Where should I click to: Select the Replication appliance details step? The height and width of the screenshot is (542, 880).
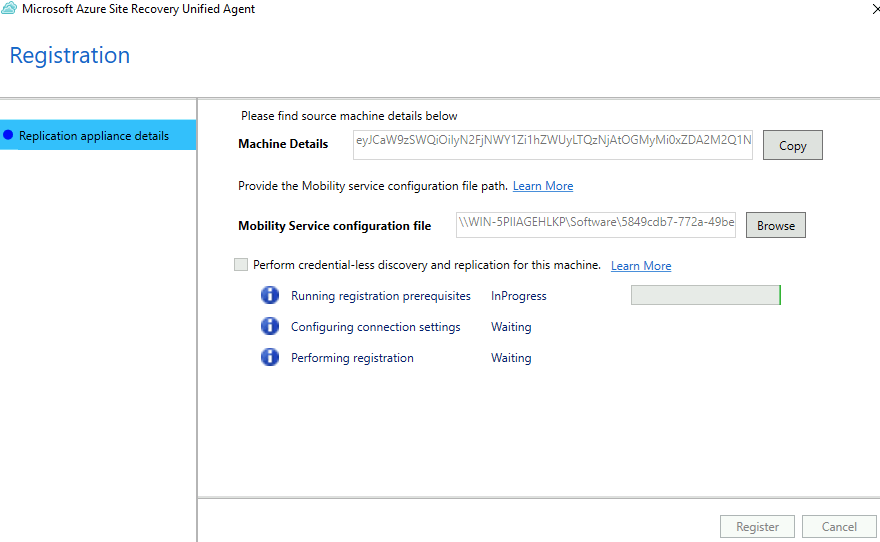[x=98, y=135]
